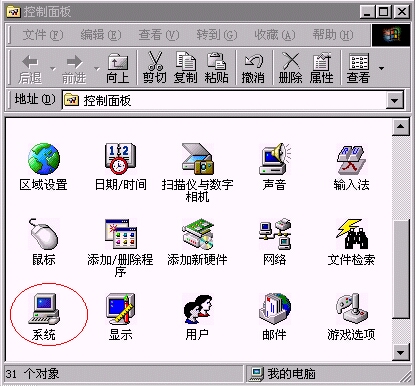The image size is (415, 386).
Task: Expand the 地址 bar dropdown list
Action: click(395, 100)
